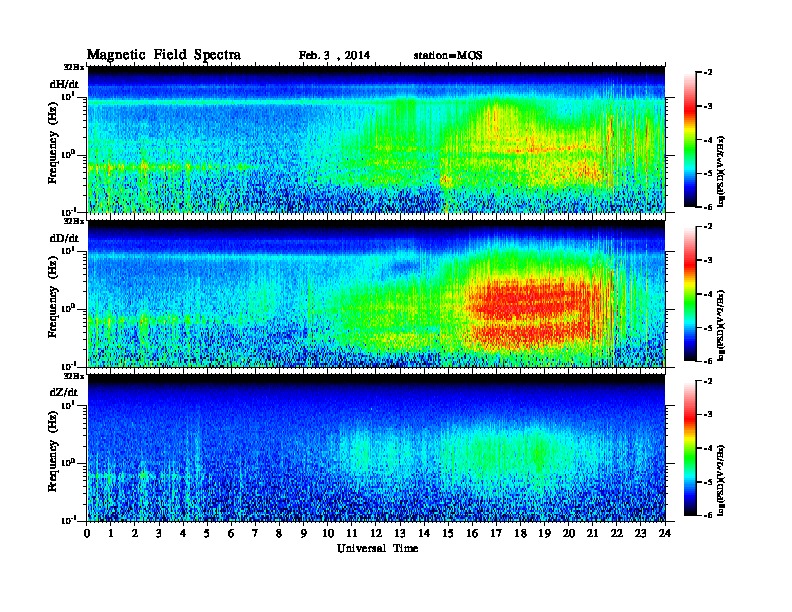The image size is (792, 612).
Task: Select the dH/dt panel label
Action: [x=64, y=84]
